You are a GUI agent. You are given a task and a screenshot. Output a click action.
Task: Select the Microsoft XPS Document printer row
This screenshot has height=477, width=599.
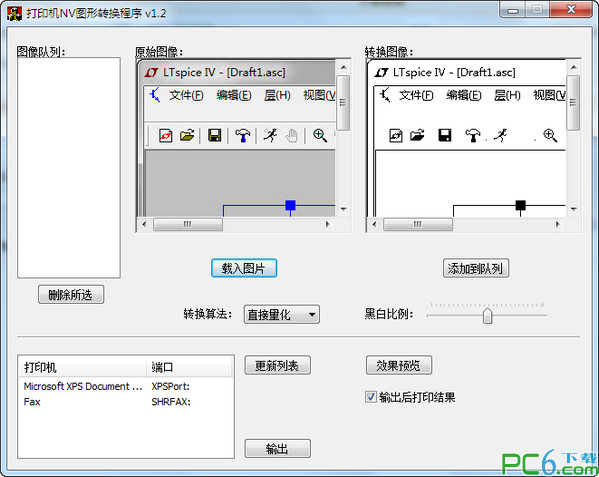click(126, 386)
